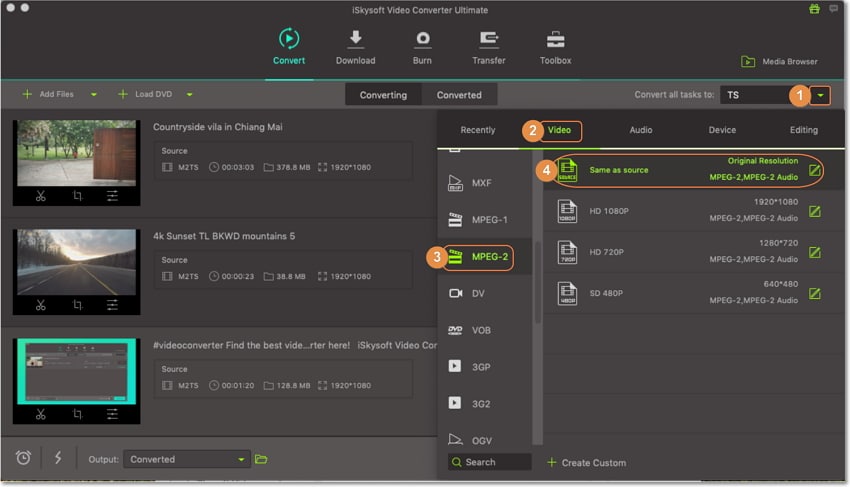Click the Add Files button

point(48,94)
